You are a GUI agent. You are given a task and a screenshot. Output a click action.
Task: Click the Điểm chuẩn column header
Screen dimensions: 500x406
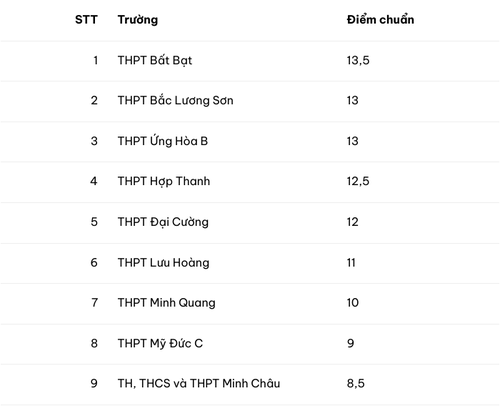tap(380, 20)
